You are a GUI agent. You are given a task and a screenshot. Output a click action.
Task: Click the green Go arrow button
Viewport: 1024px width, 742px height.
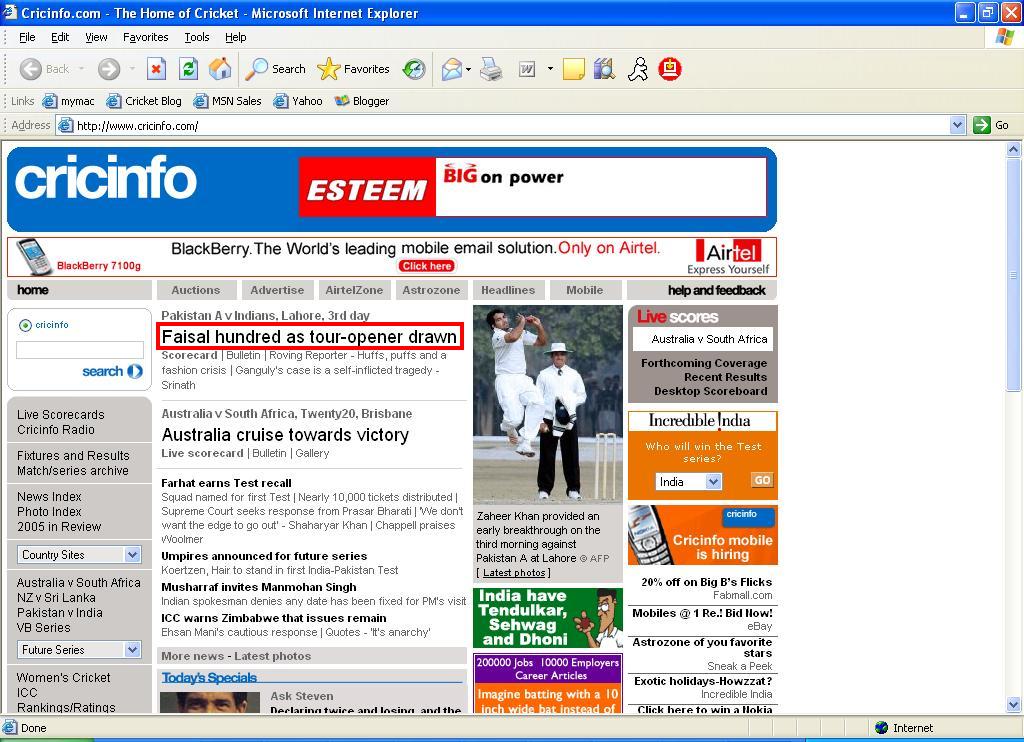[982, 125]
